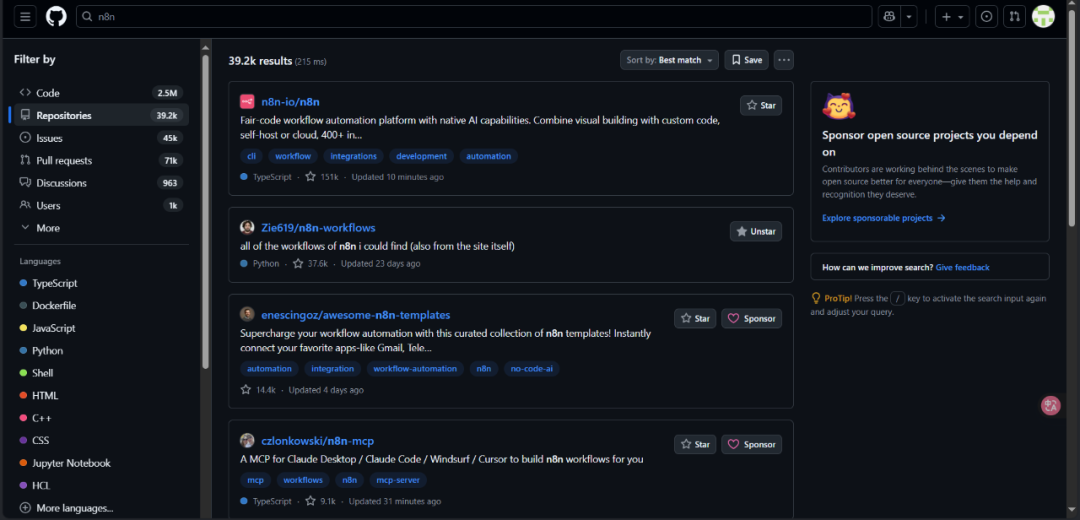Sponsor enescingoz via heart button
The width and height of the screenshot is (1080, 520).
(751, 318)
